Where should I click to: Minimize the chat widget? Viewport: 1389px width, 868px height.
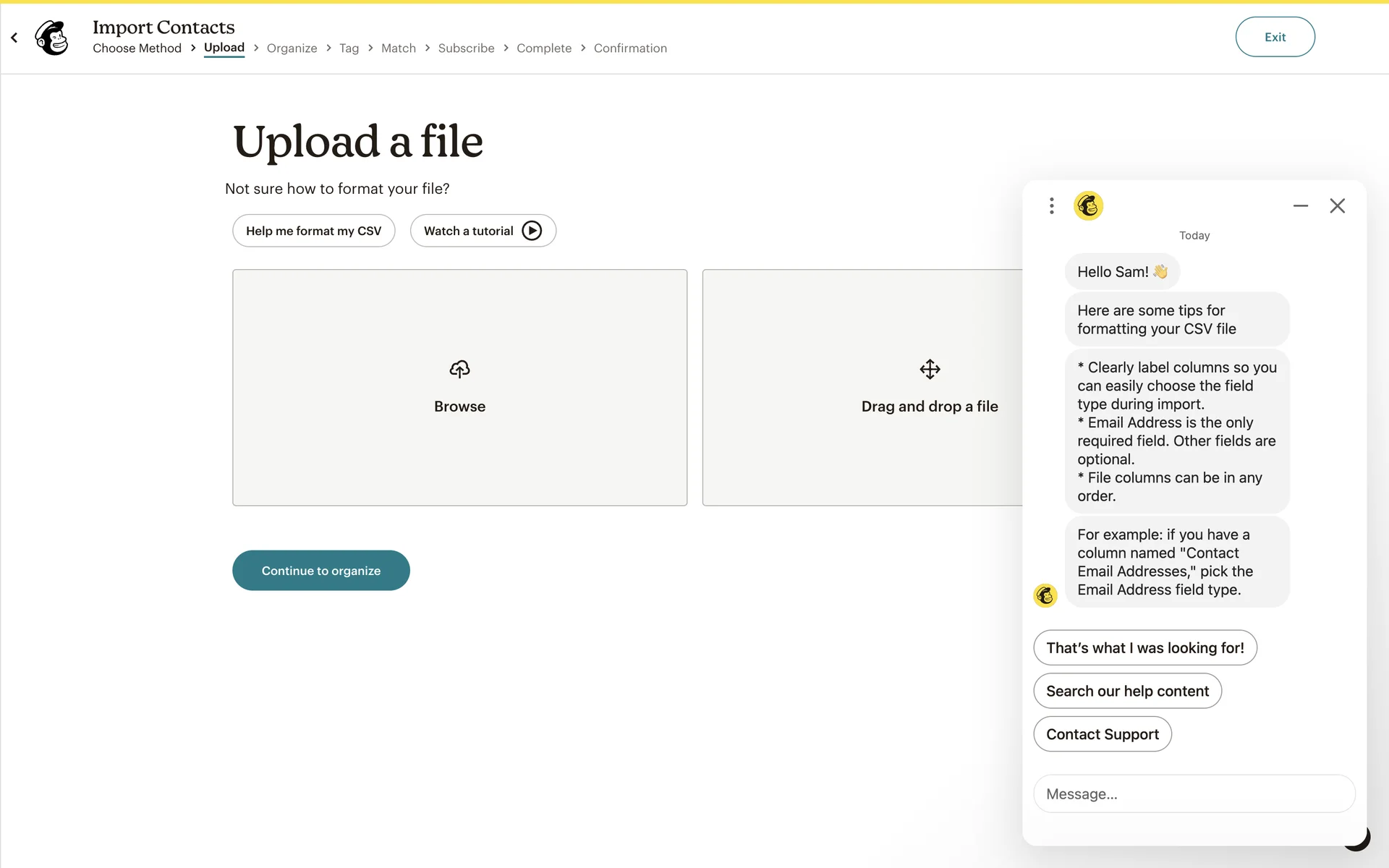(1300, 206)
